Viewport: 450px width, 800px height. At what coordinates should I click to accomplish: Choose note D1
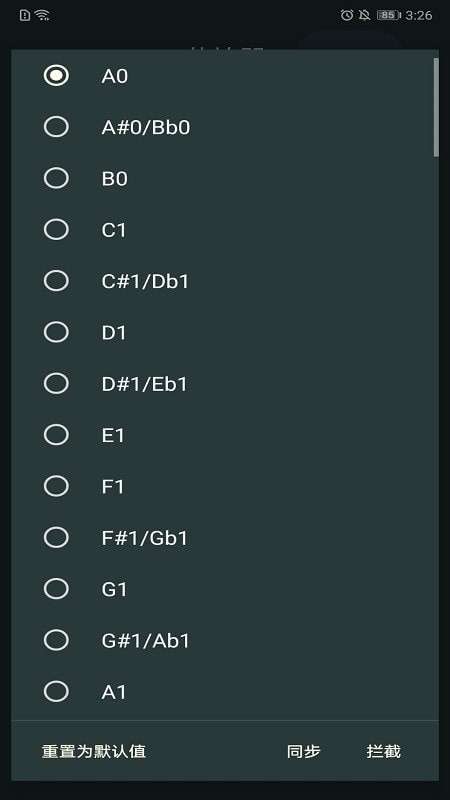tap(56, 332)
